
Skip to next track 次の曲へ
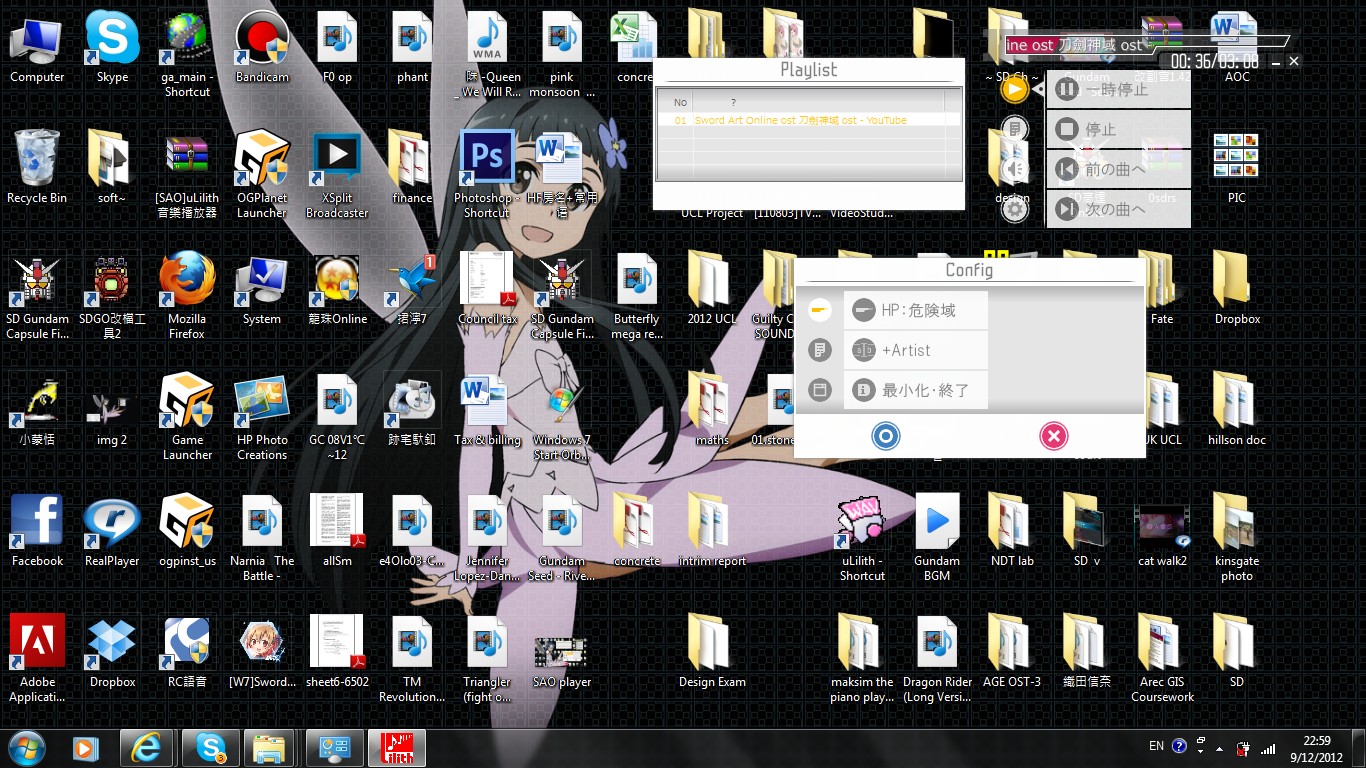(1118, 209)
